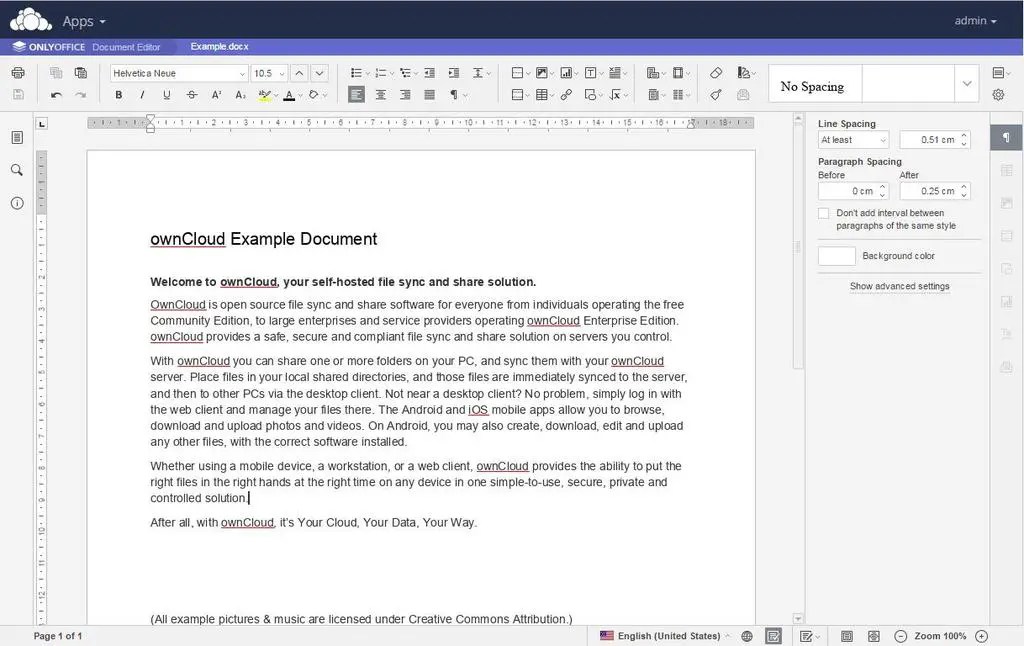
Task: Open the At least line spacing dropdown
Action: [x=854, y=140]
